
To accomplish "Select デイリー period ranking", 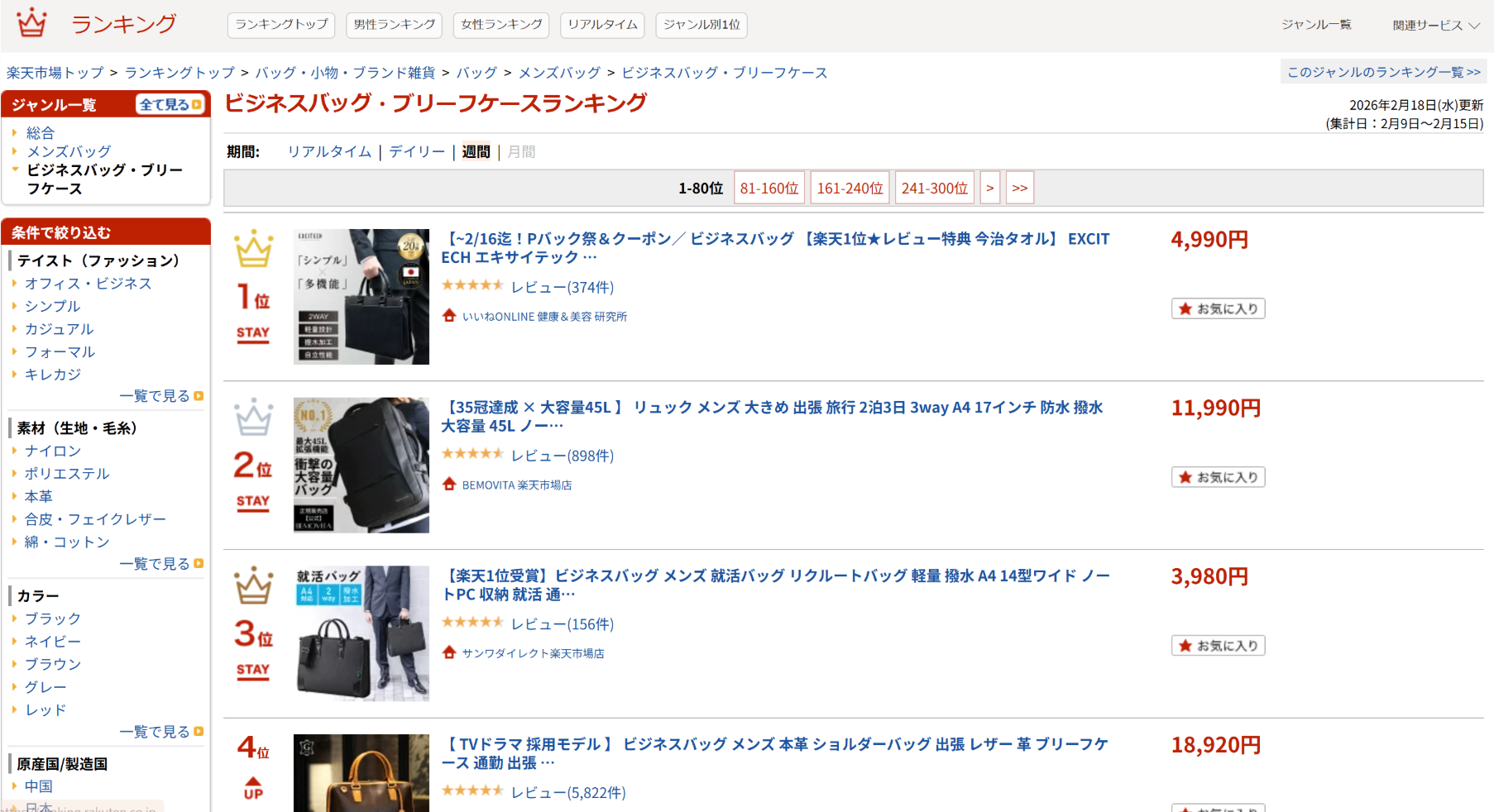I will click(x=417, y=152).
